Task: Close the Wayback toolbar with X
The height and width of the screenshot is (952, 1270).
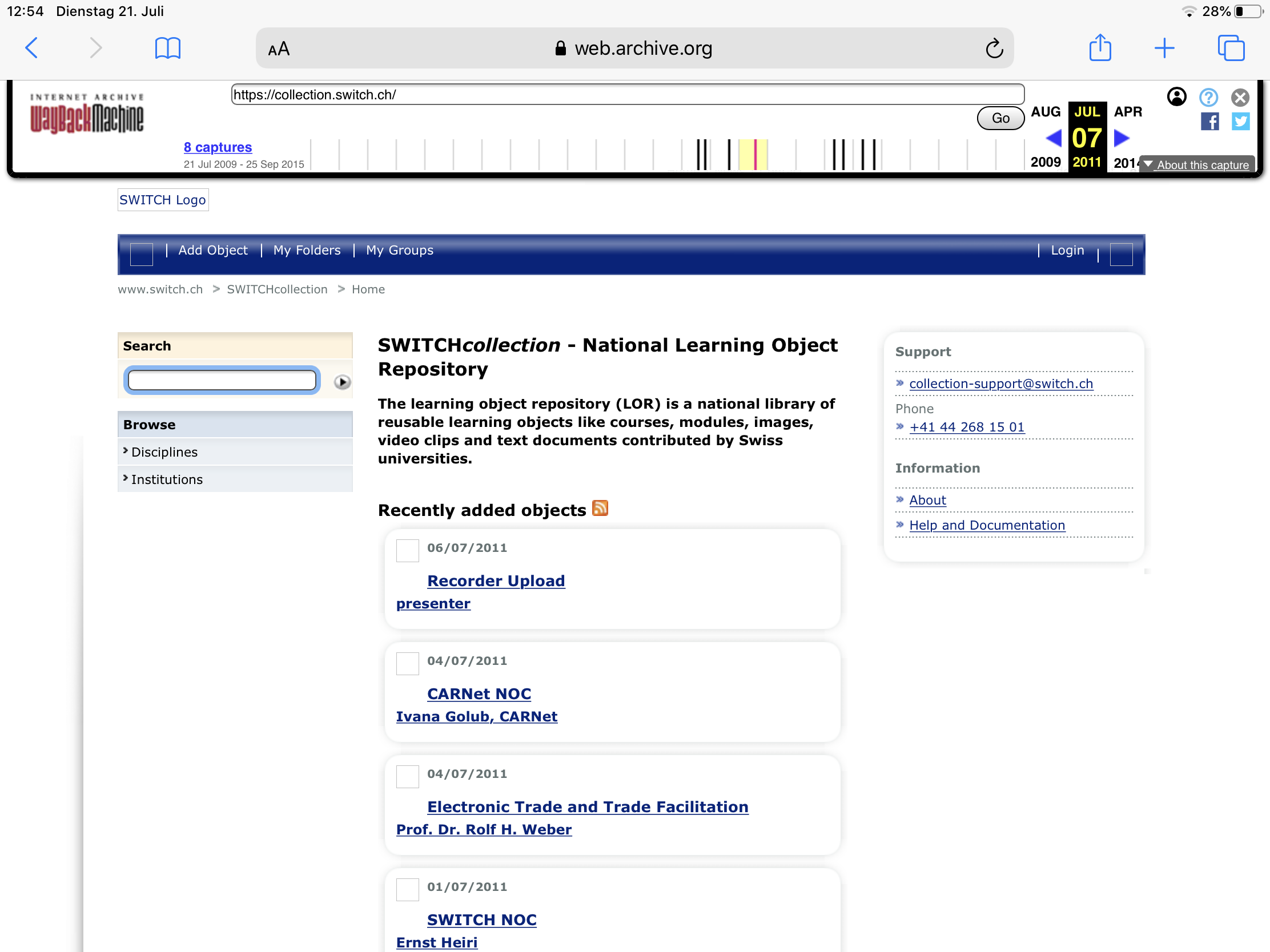Action: [x=1240, y=98]
